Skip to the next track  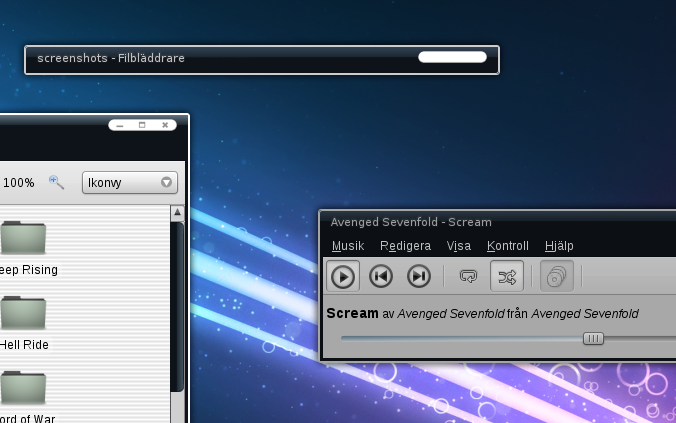coord(419,276)
